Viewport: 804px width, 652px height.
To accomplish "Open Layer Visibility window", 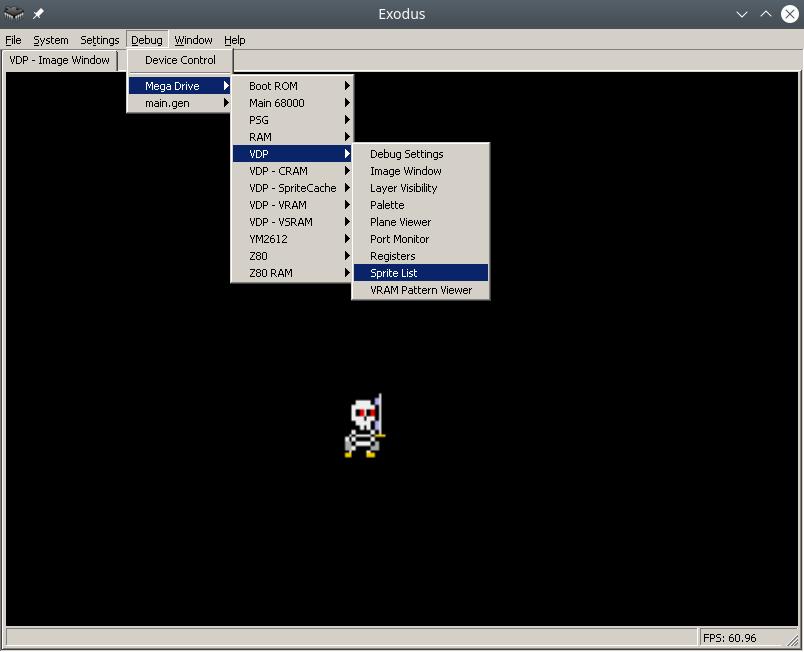I will click(421, 188).
